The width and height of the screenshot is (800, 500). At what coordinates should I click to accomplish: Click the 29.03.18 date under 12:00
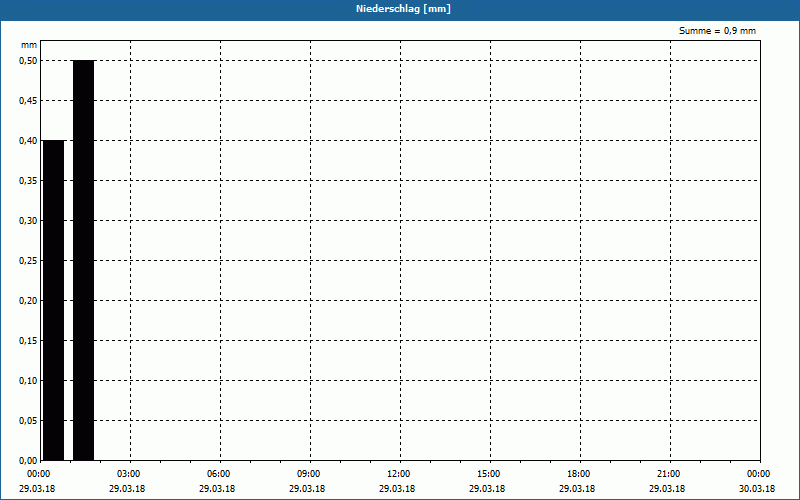click(x=397, y=488)
